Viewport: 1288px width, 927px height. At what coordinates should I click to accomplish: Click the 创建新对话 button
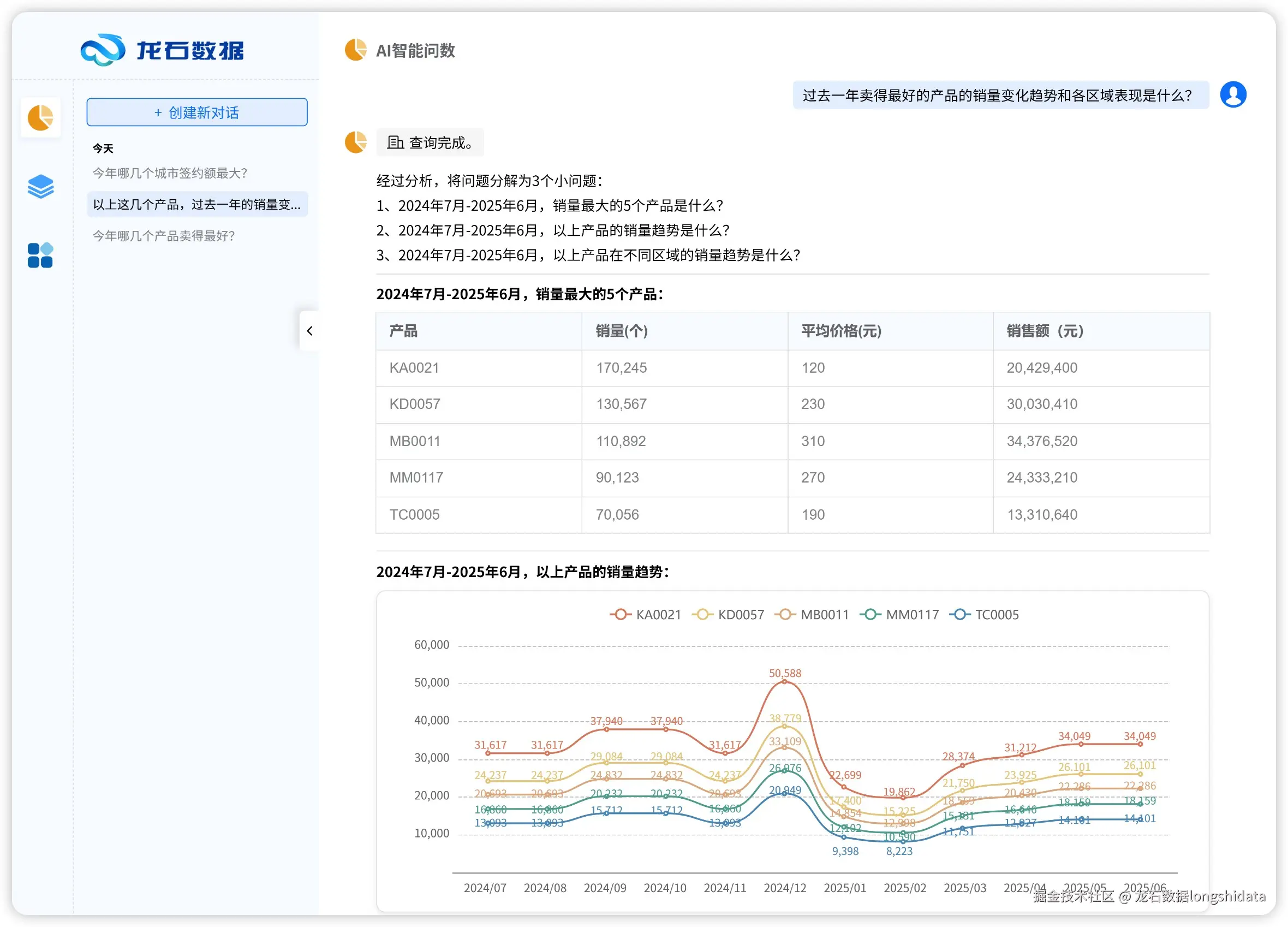click(x=197, y=112)
